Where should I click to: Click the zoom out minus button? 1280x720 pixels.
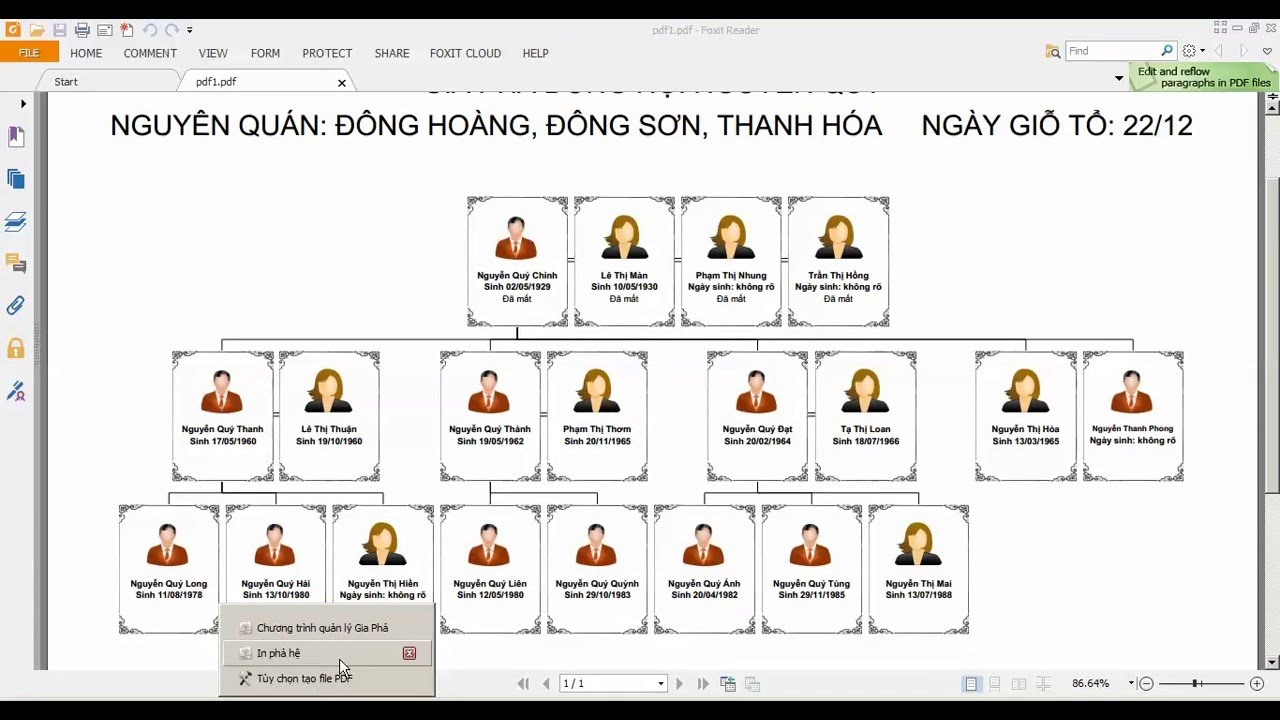tap(1147, 684)
